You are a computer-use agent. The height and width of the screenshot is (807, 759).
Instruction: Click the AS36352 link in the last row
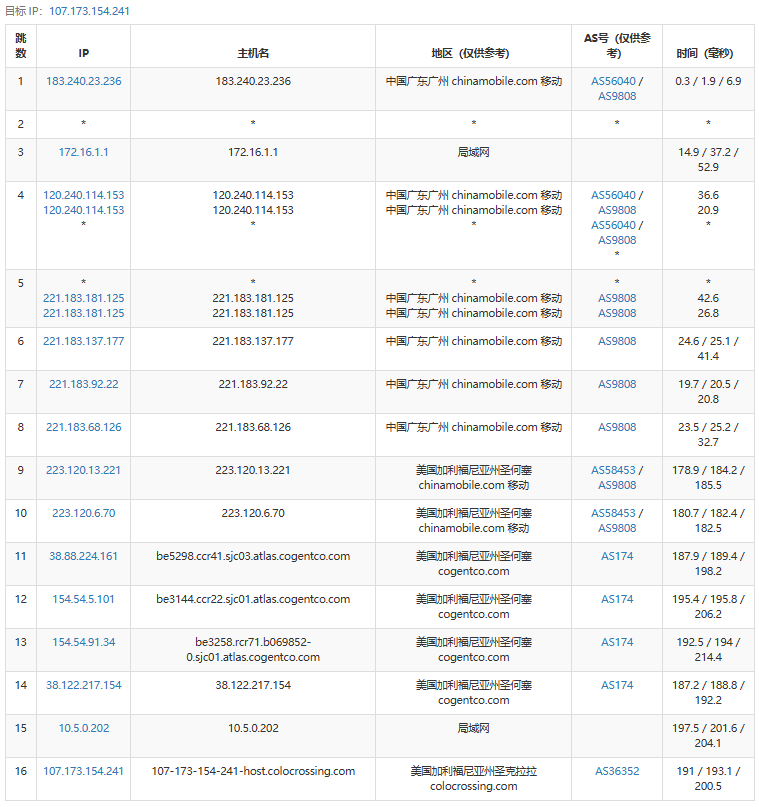coord(617,771)
